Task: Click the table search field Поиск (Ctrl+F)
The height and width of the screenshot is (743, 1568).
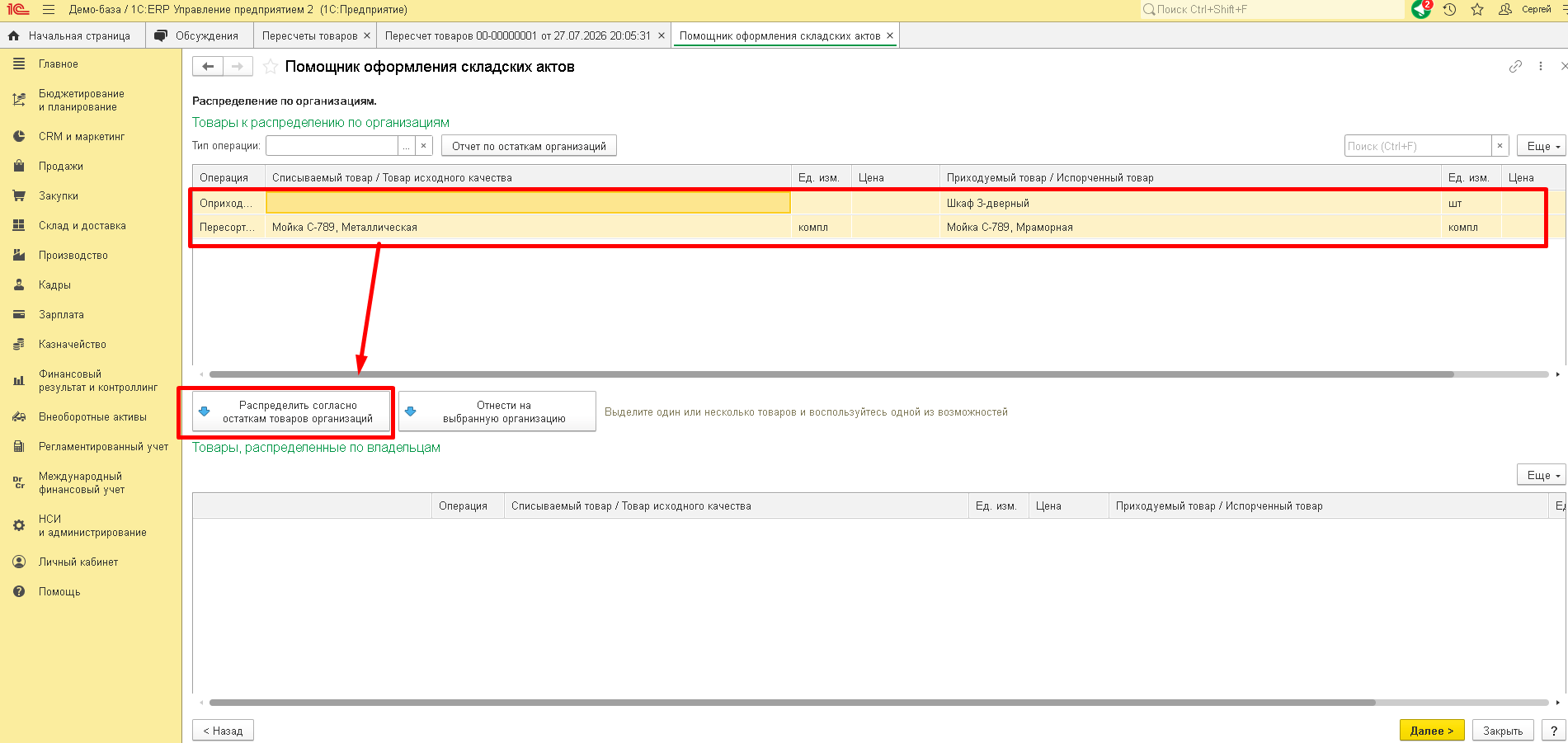Action: pos(1418,146)
